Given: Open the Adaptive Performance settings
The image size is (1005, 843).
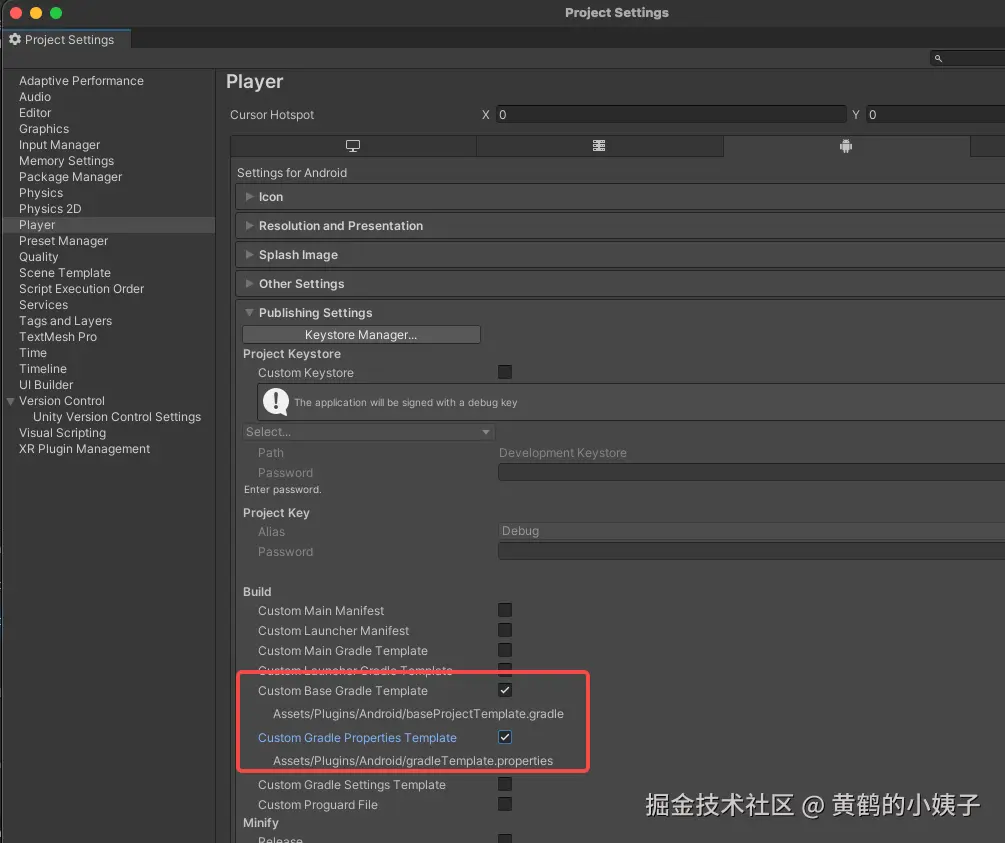Looking at the screenshot, I should click(81, 81).
